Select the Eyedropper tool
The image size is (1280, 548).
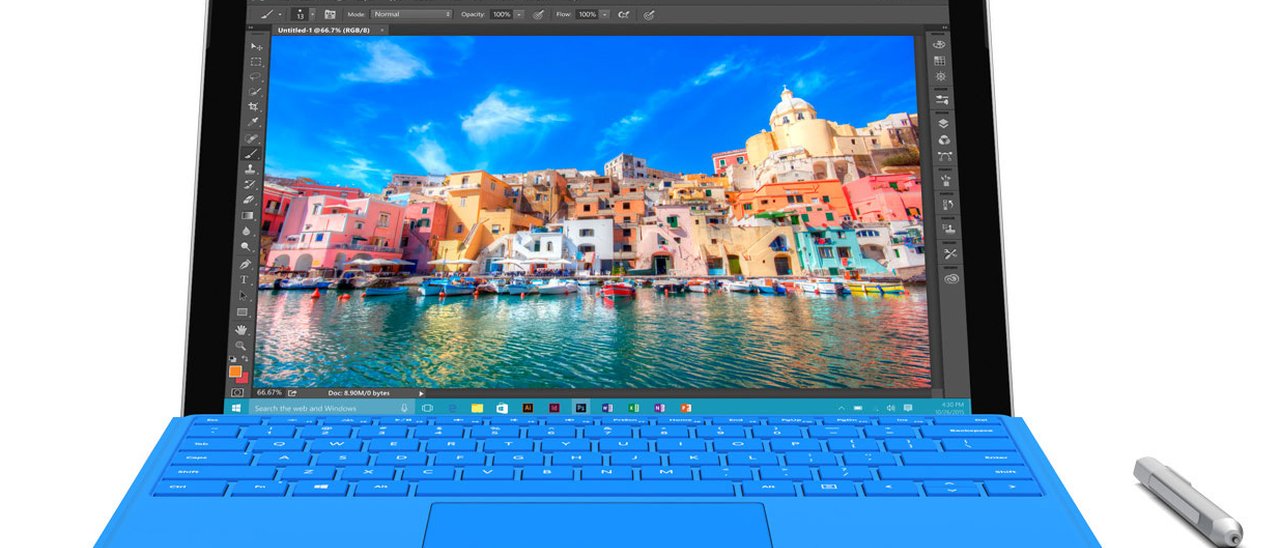(254, 121)
